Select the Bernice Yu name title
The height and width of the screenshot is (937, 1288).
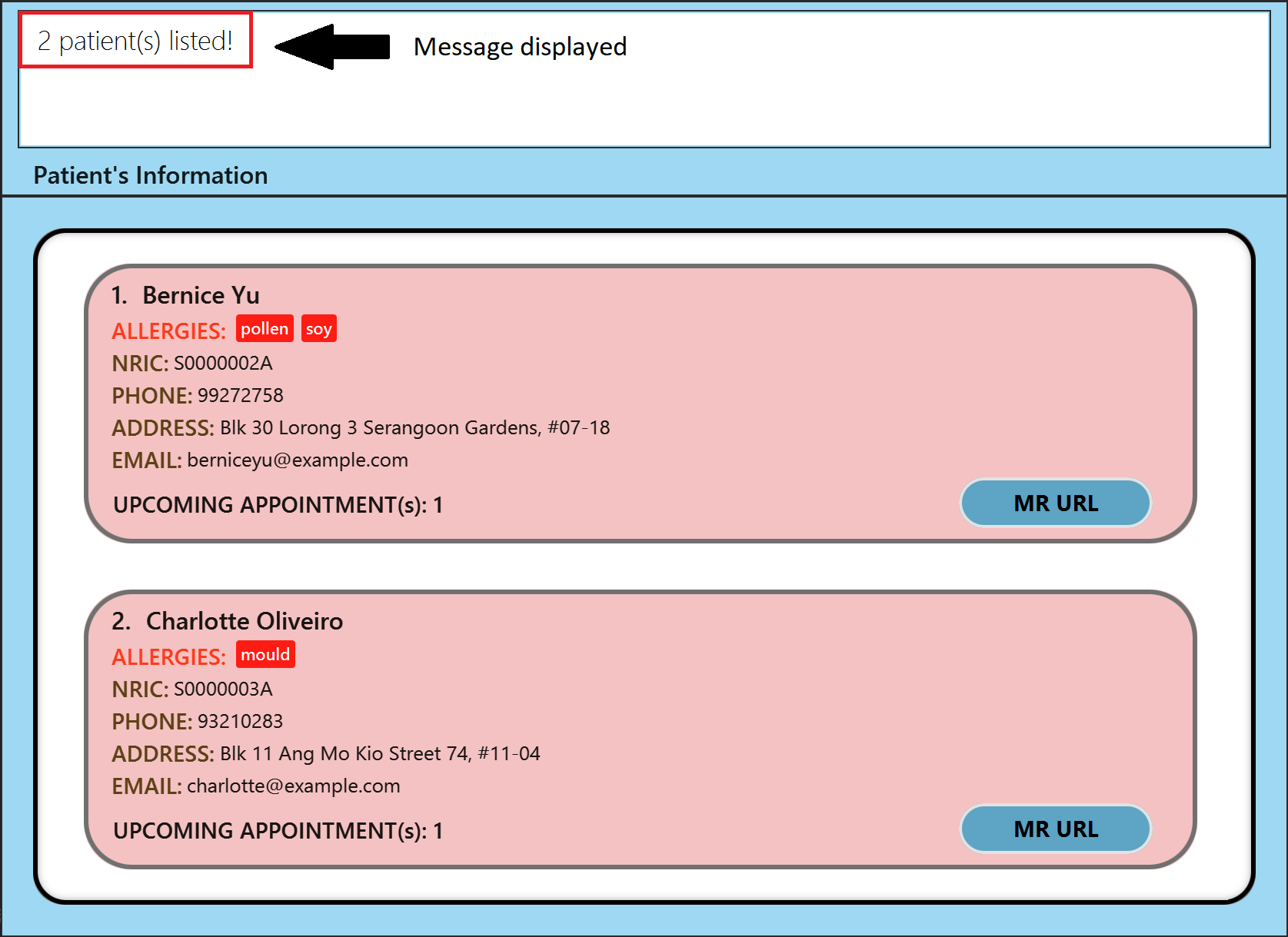(x=201, y=295)
